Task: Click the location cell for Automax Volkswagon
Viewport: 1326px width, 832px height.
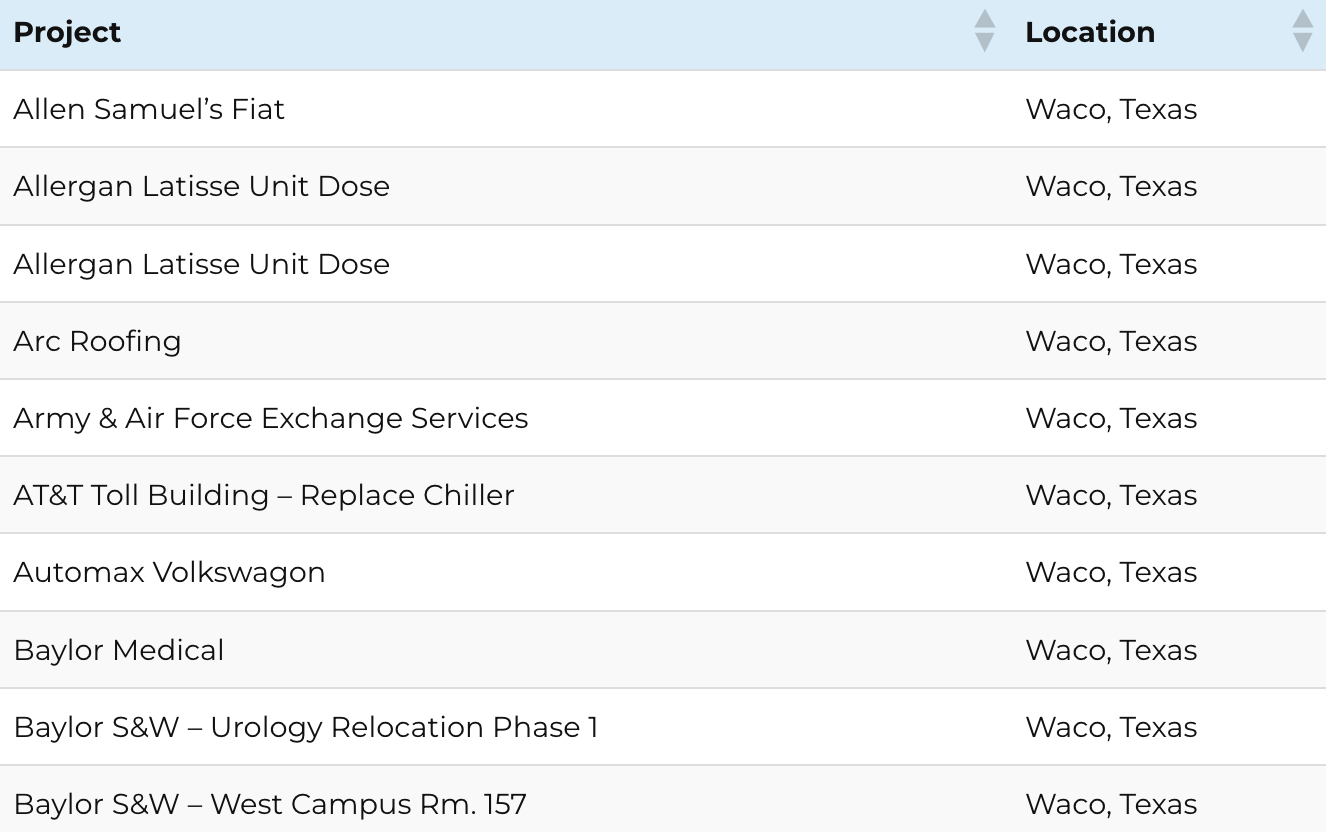Action: [1111, 572]
